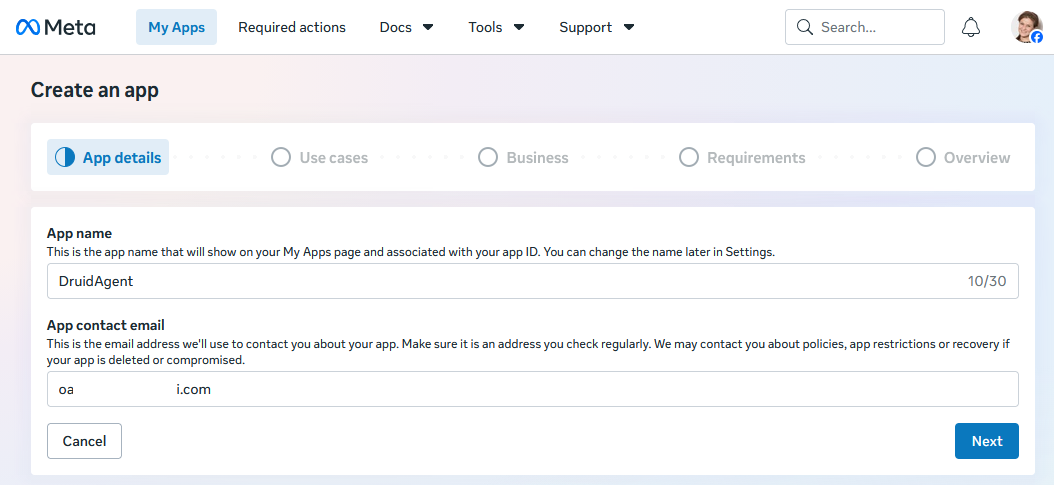This screenshot has width=1054, height=485.
Task: Select the Requirements step
Action: [x=742, y=157]
